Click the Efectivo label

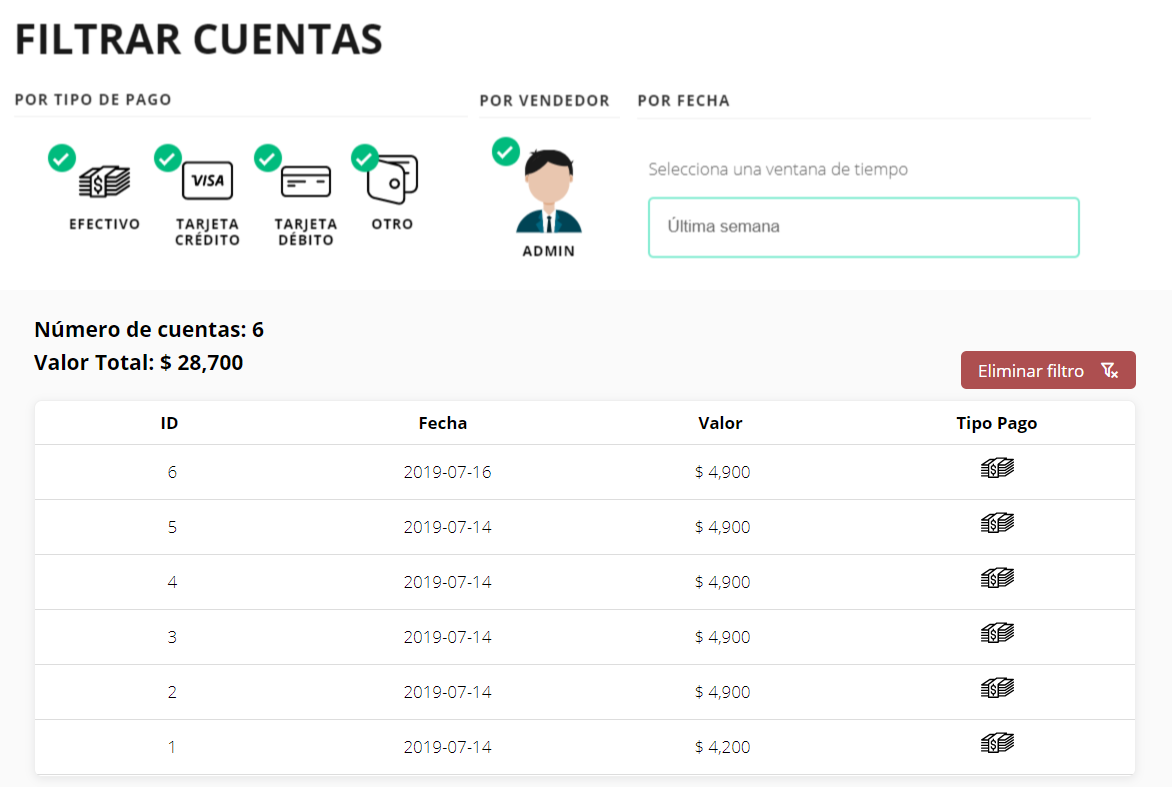[x=105, y=224]
